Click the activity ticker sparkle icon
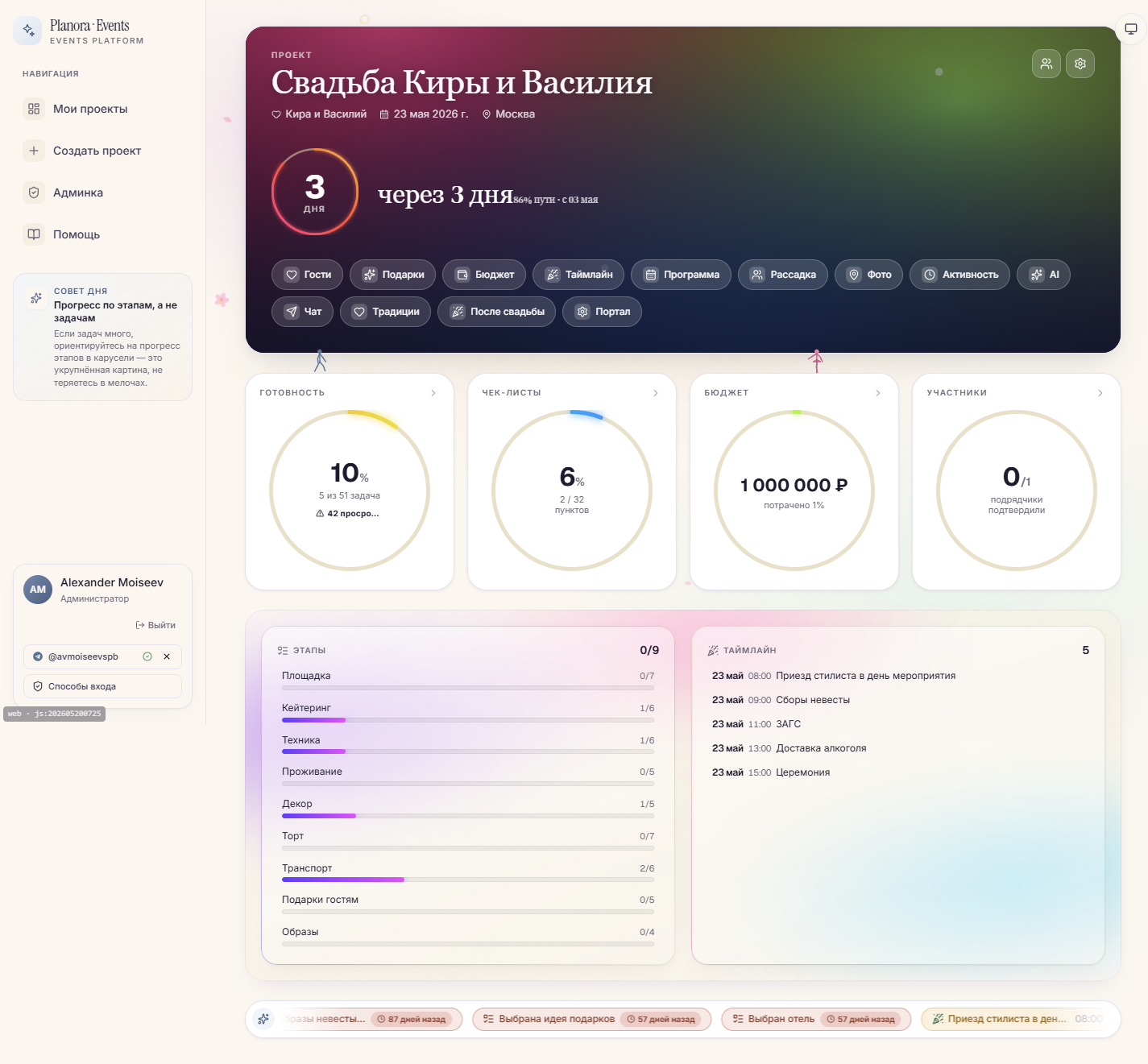Viewport: 1148px width, 1064px height. coord(263,1019)
